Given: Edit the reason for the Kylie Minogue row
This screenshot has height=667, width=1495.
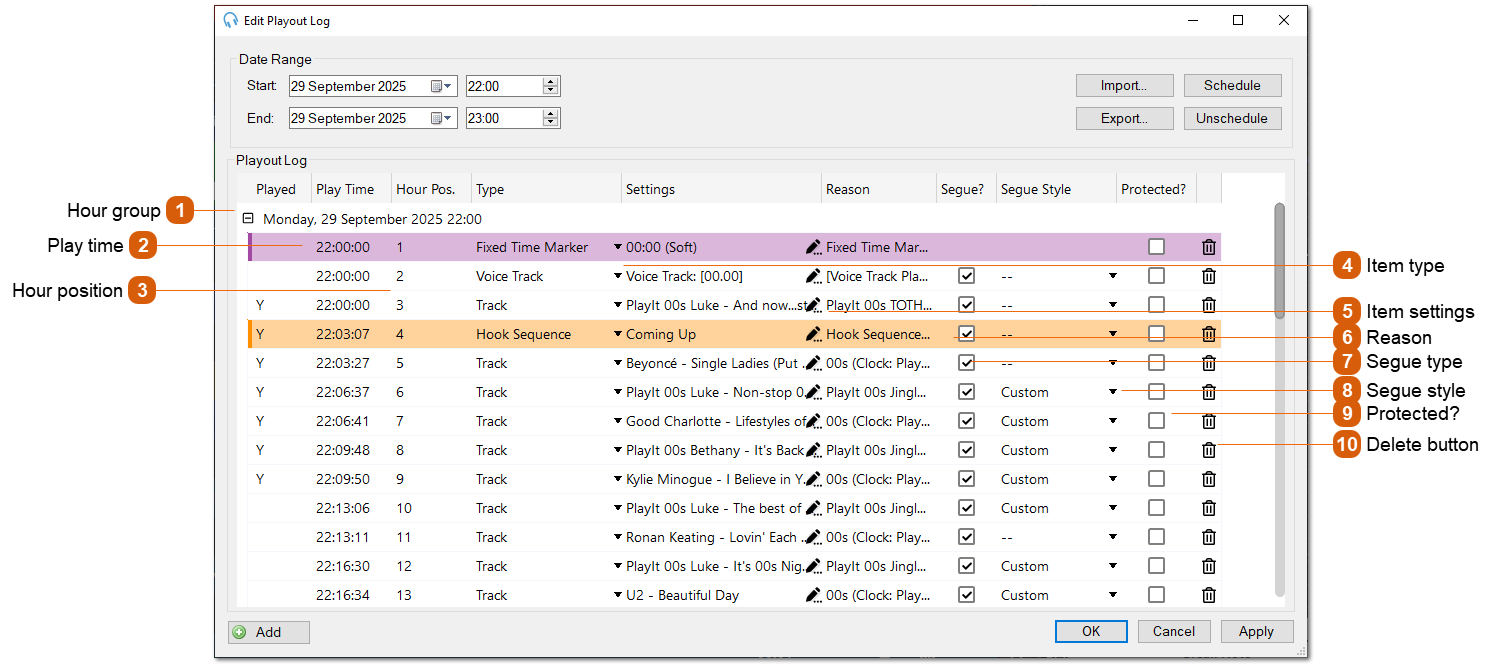Looking at the screenshot, I should [x=814, y=478].
